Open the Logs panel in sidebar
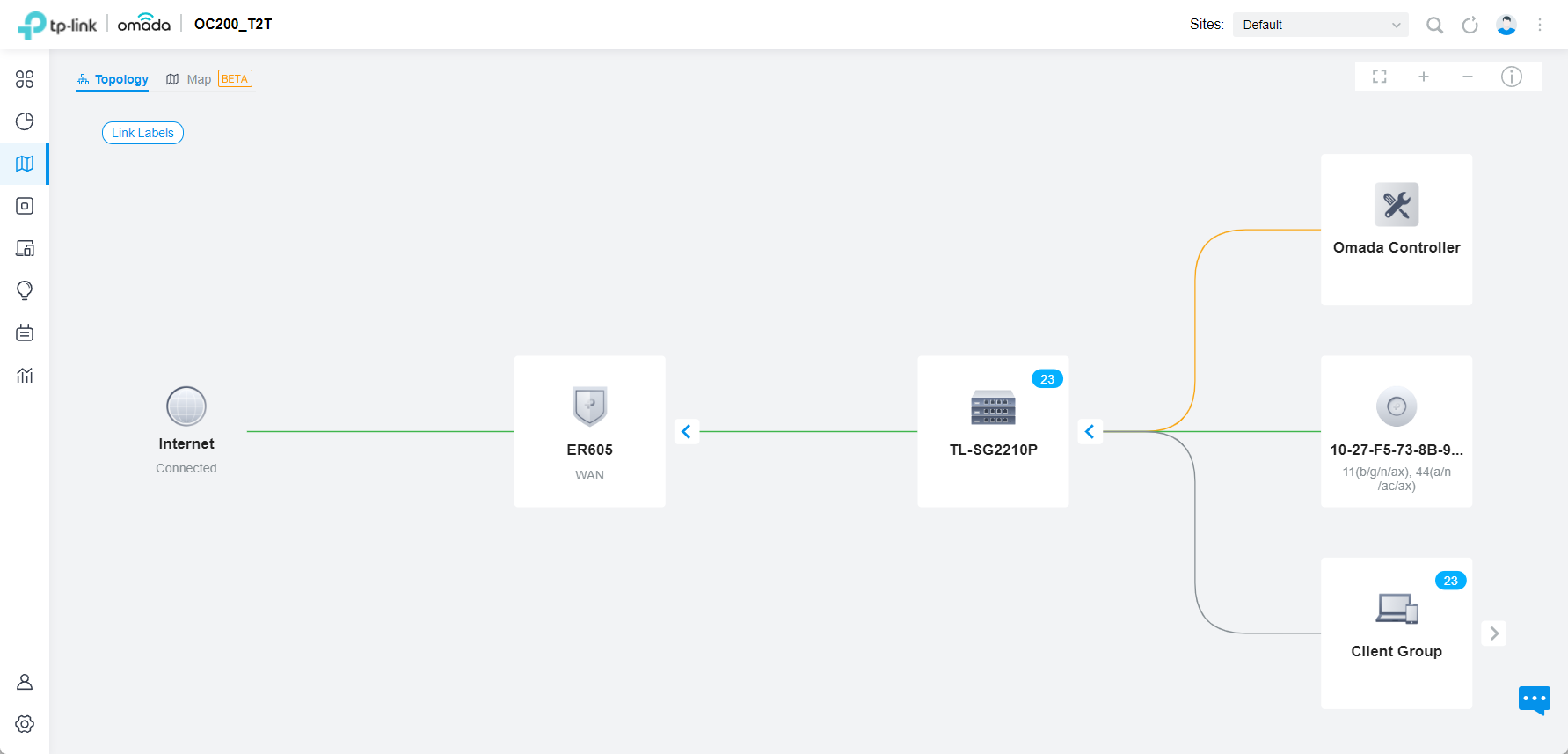 (25, 333)
